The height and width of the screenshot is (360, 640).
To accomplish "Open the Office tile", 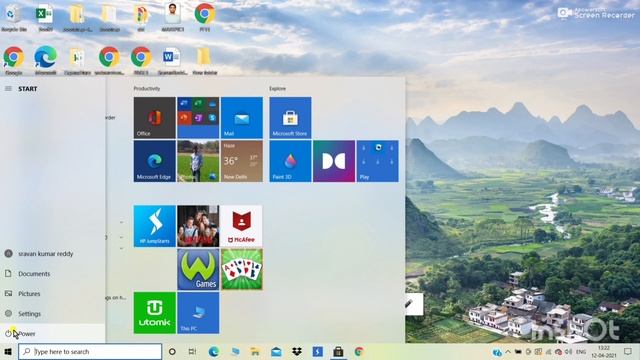I will tap(155, 118).
